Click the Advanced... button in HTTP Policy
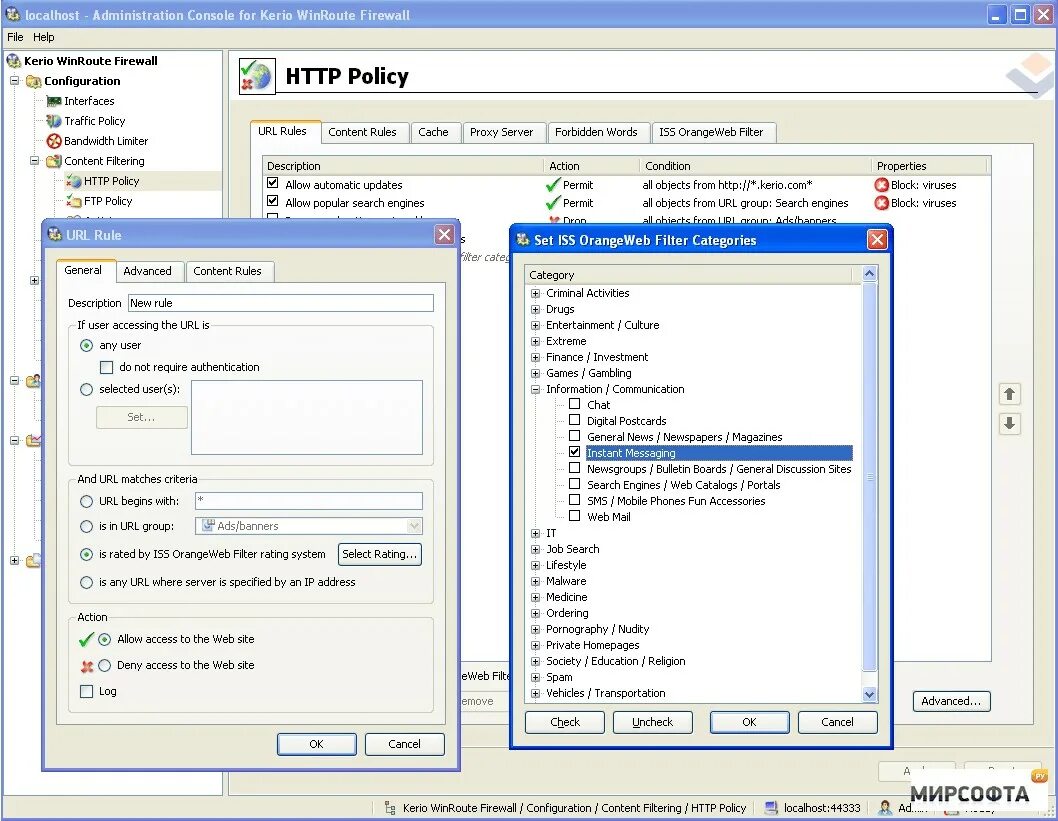Image resolution: width=1058 pixels, height=821 pixels. [951, 701]
